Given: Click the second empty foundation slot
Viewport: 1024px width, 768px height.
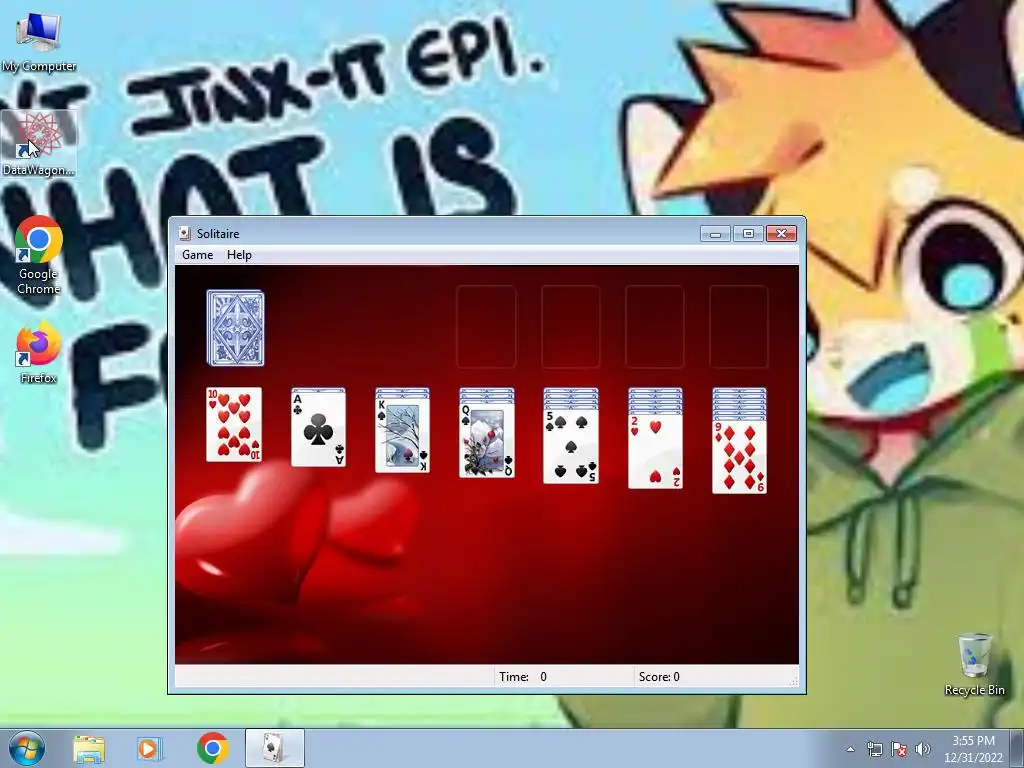Looking at the screenshot, I should [571, 327].
